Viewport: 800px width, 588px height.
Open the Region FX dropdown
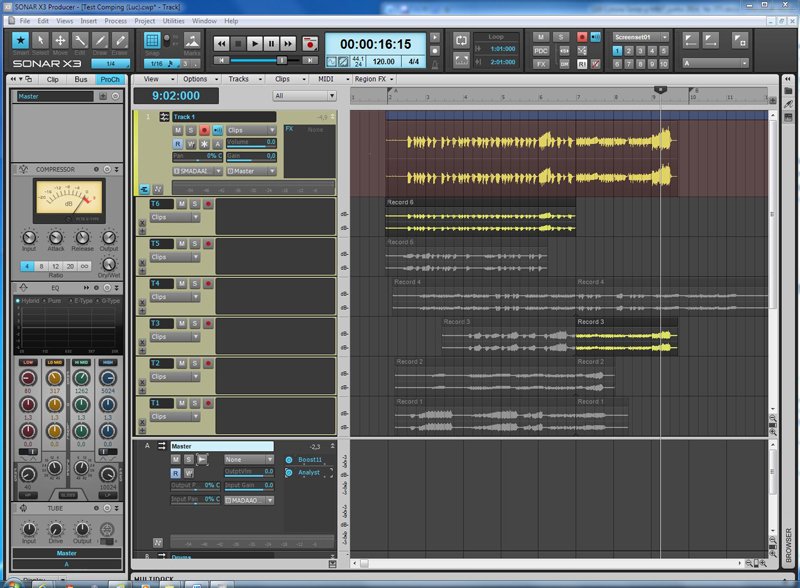pos(374,79)
